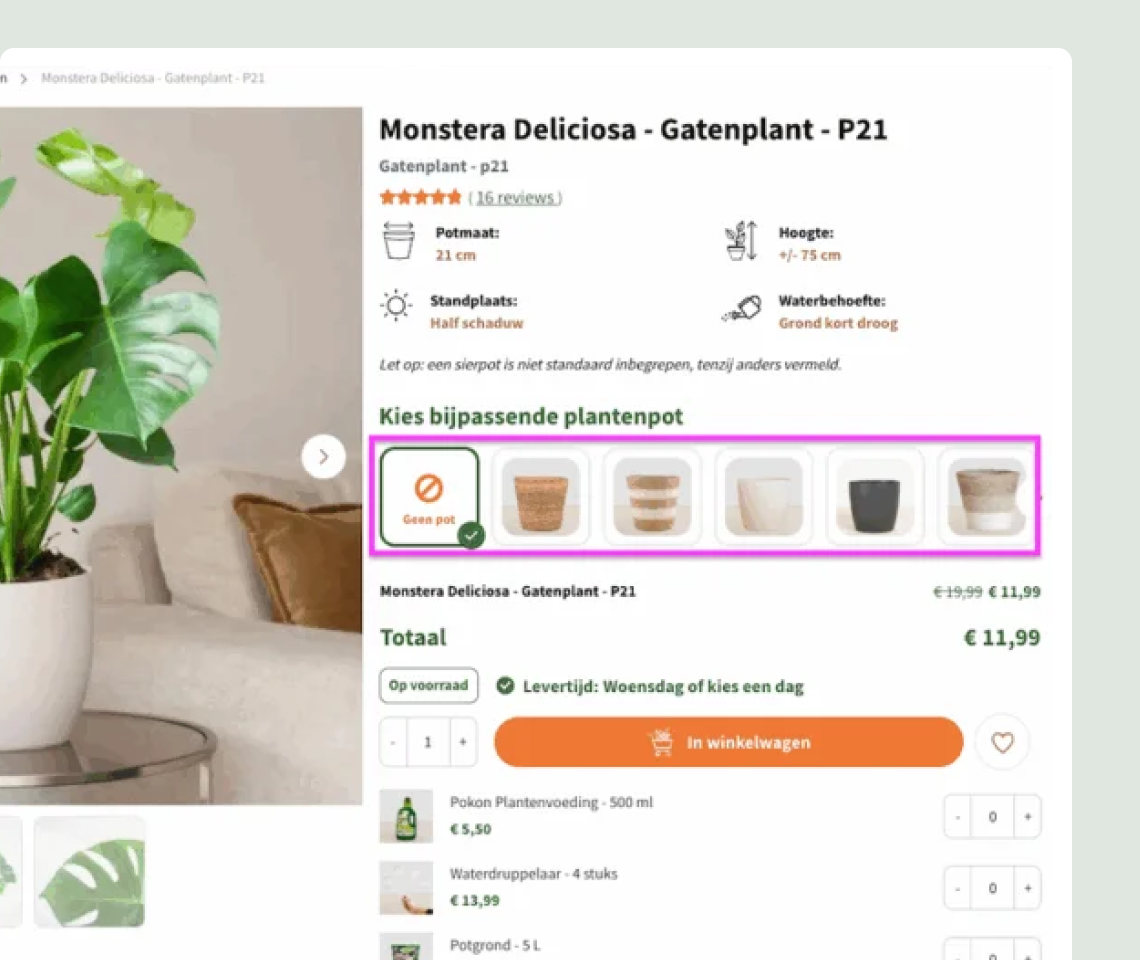Select the woven basket plant pot
Viewport: 1140px width, 960px height.
[x=540, y=496]
